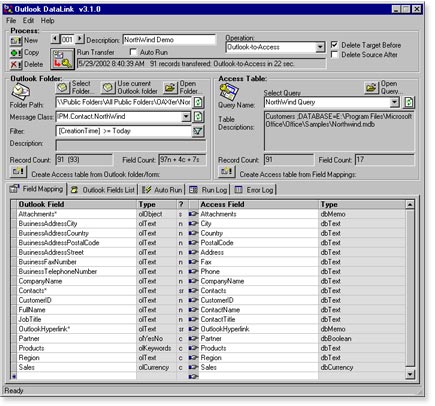Check Delete Source After
435x406 pixels.
(x=334, y=54)
